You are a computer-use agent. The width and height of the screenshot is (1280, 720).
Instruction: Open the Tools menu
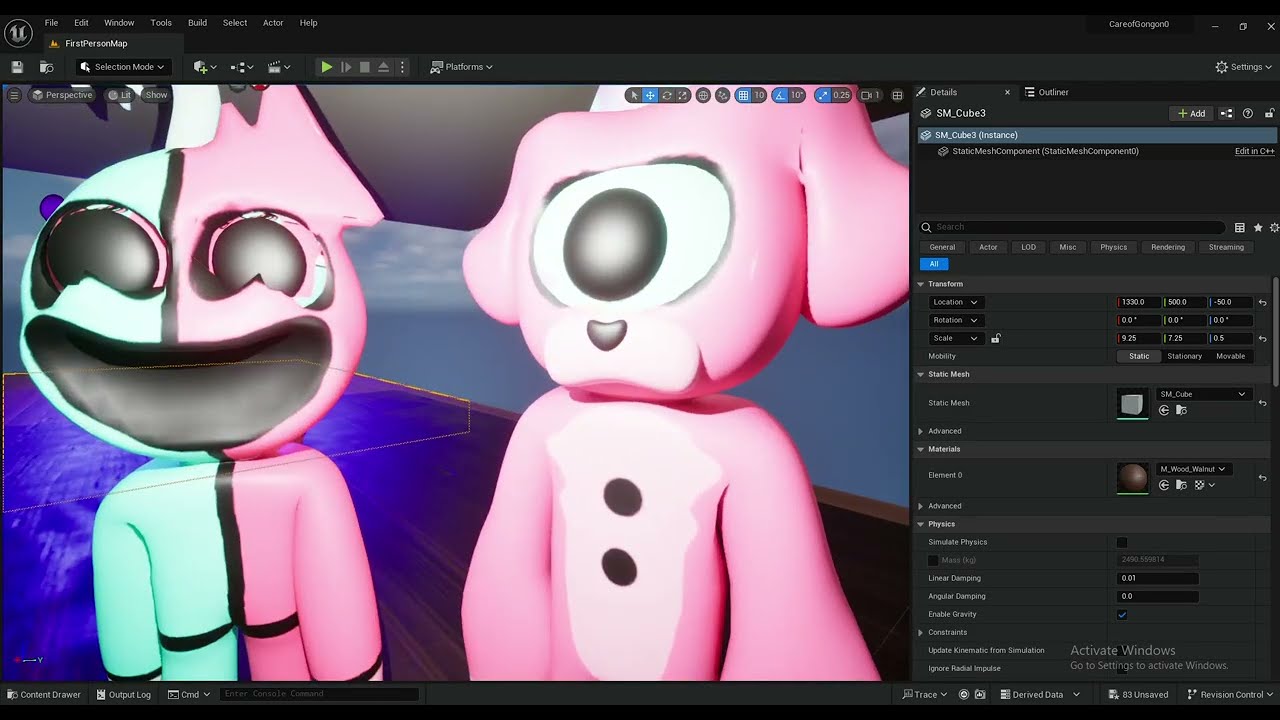161,22
